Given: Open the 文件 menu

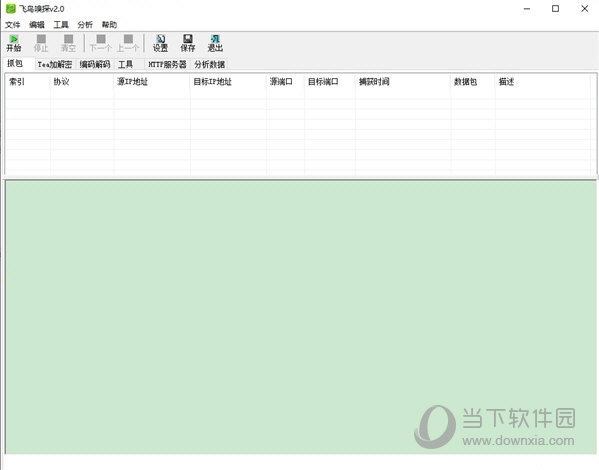Looking at the screenshot, I should click(12, 25).
